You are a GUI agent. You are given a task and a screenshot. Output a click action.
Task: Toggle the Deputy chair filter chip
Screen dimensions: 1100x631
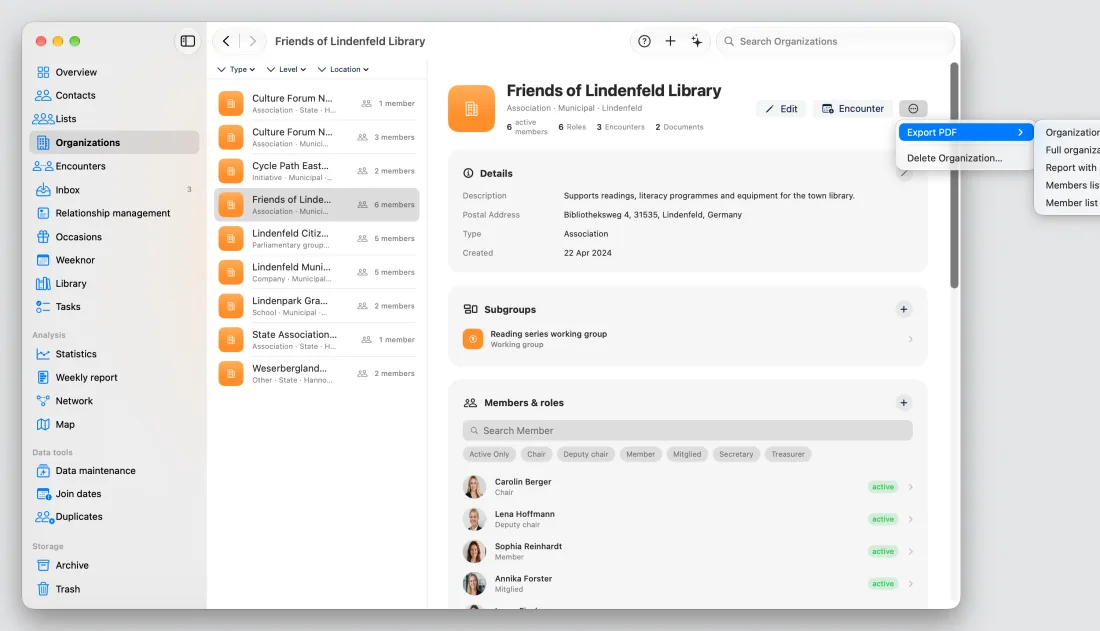pos(586,454)
